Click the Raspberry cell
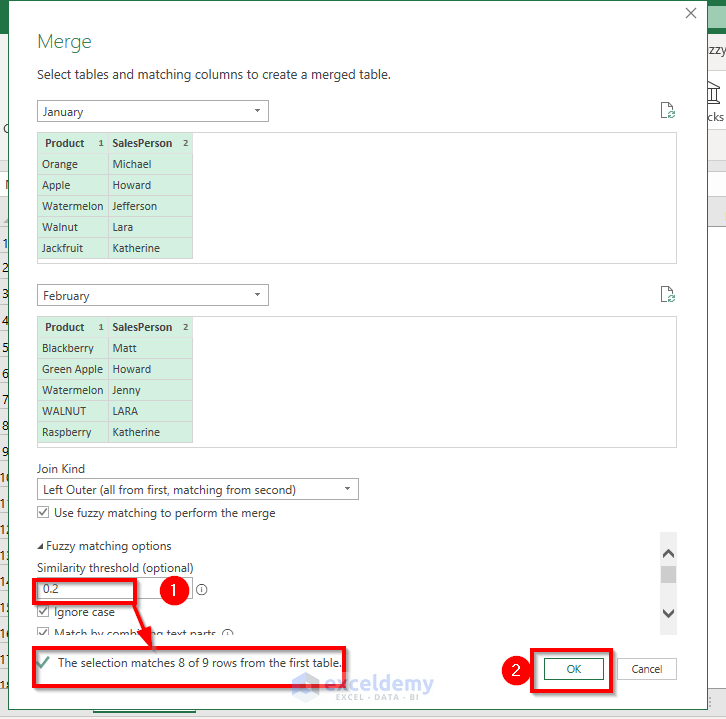The width and height of the screenshot is (726, 719). tap(73, 432)
